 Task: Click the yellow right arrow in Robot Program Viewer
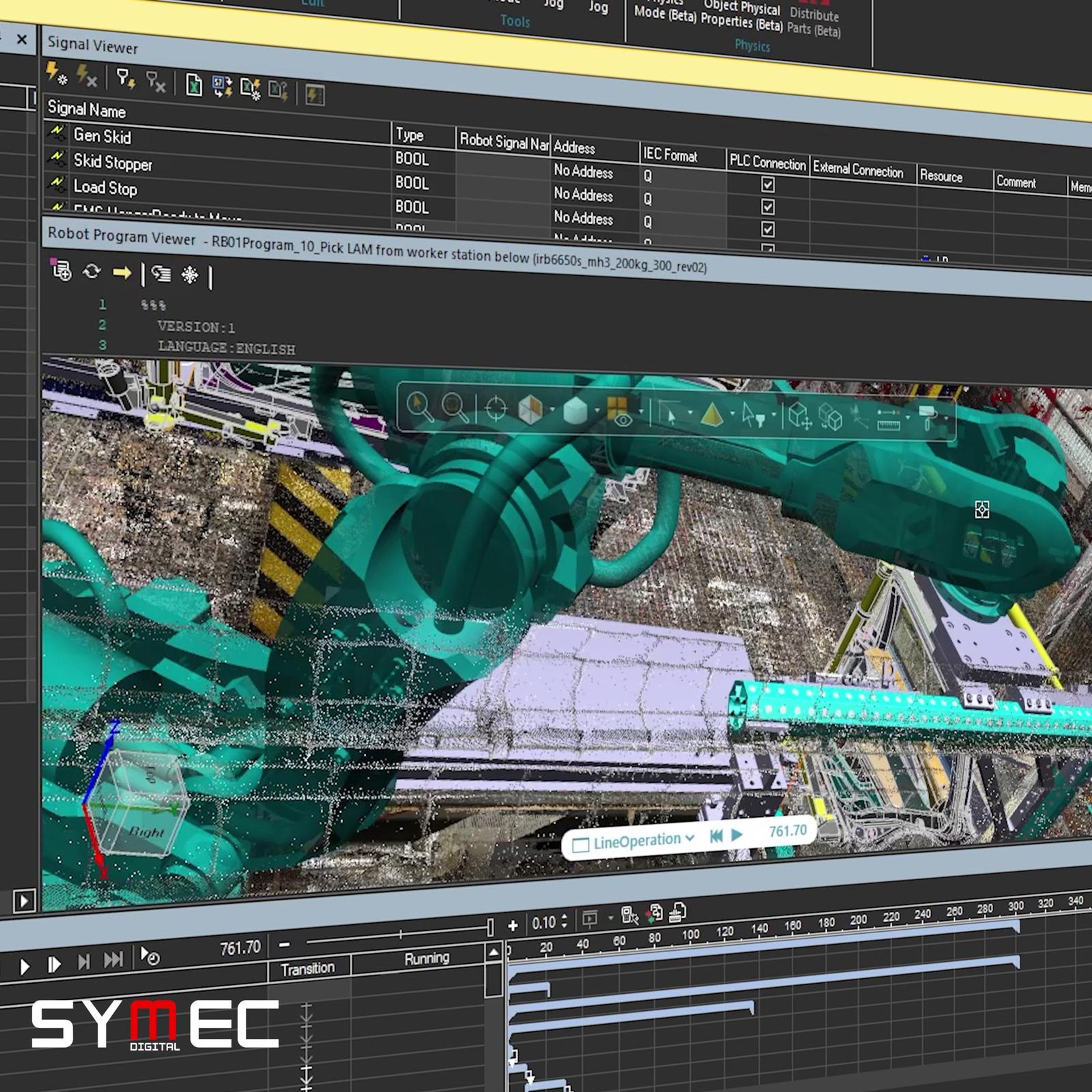[122, 274]
